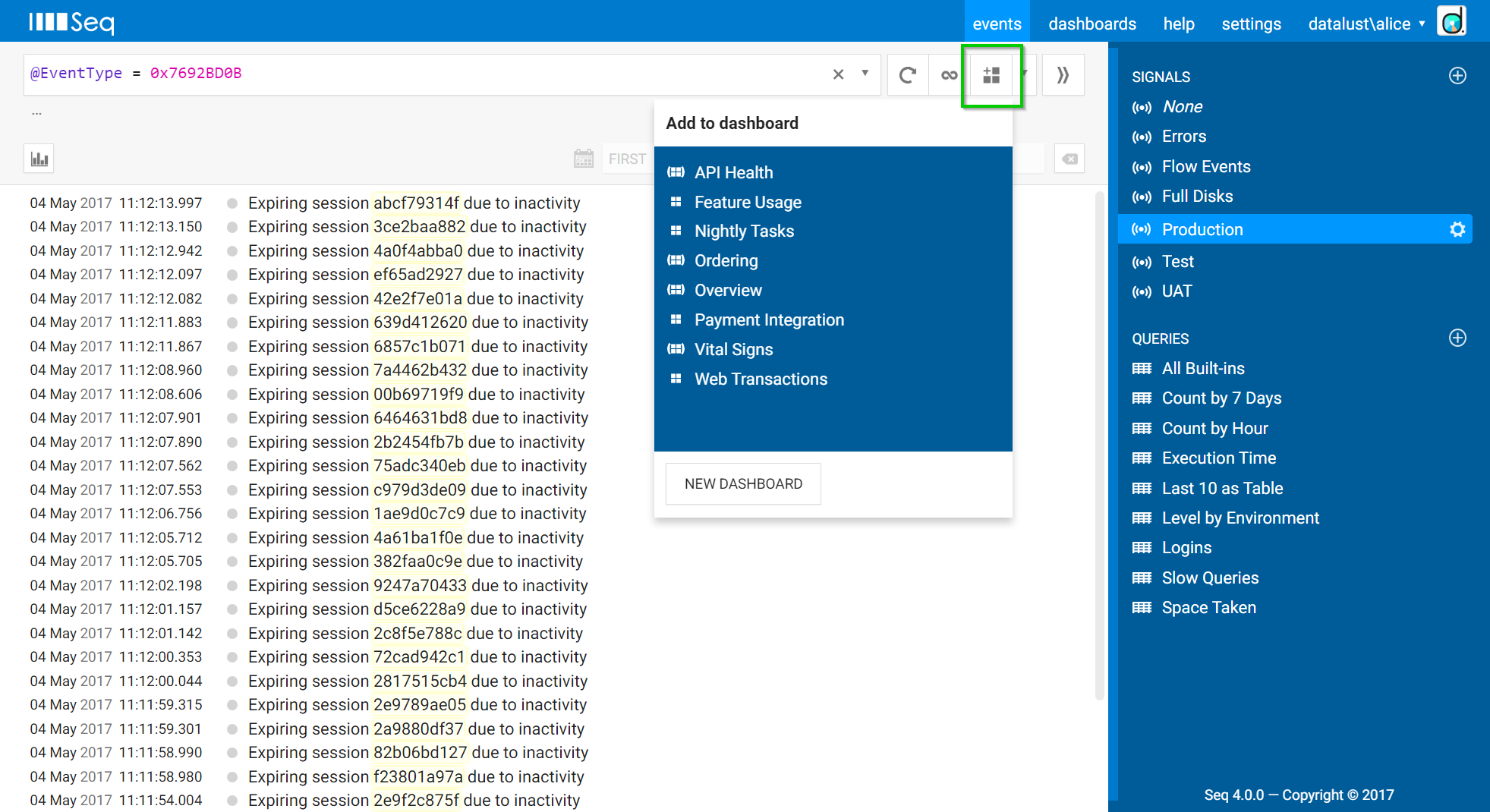Expand the 639d412620 session event

[417, 323]
